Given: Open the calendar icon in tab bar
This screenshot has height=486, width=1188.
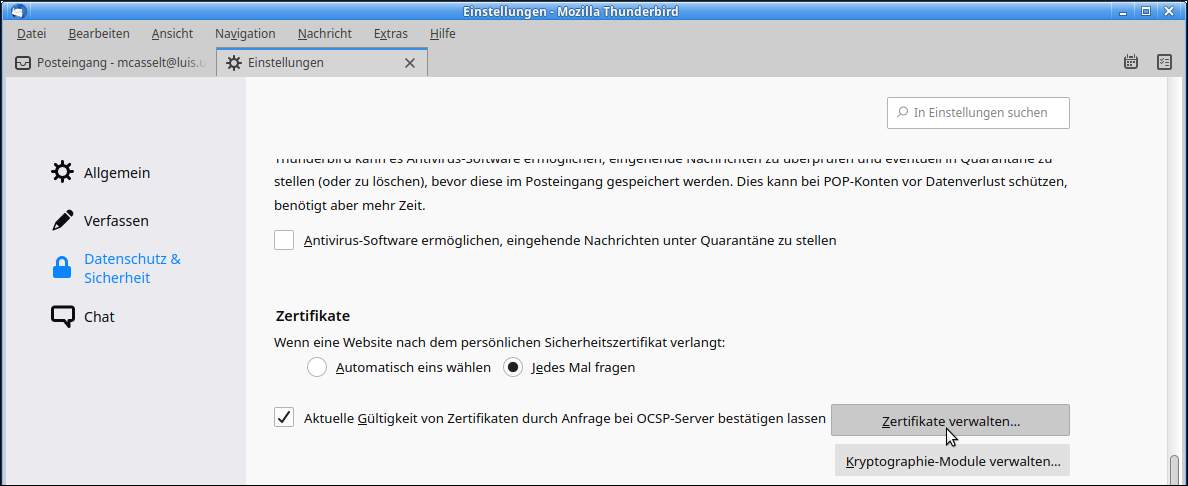Looking at the screenshot, I should [x=1130, y=62].
